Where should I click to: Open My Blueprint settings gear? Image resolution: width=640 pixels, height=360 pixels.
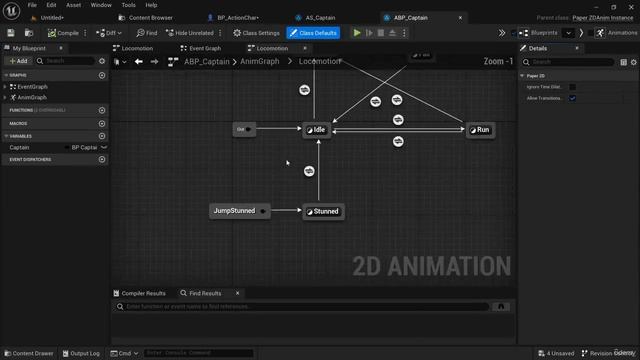tap(102, 61)
